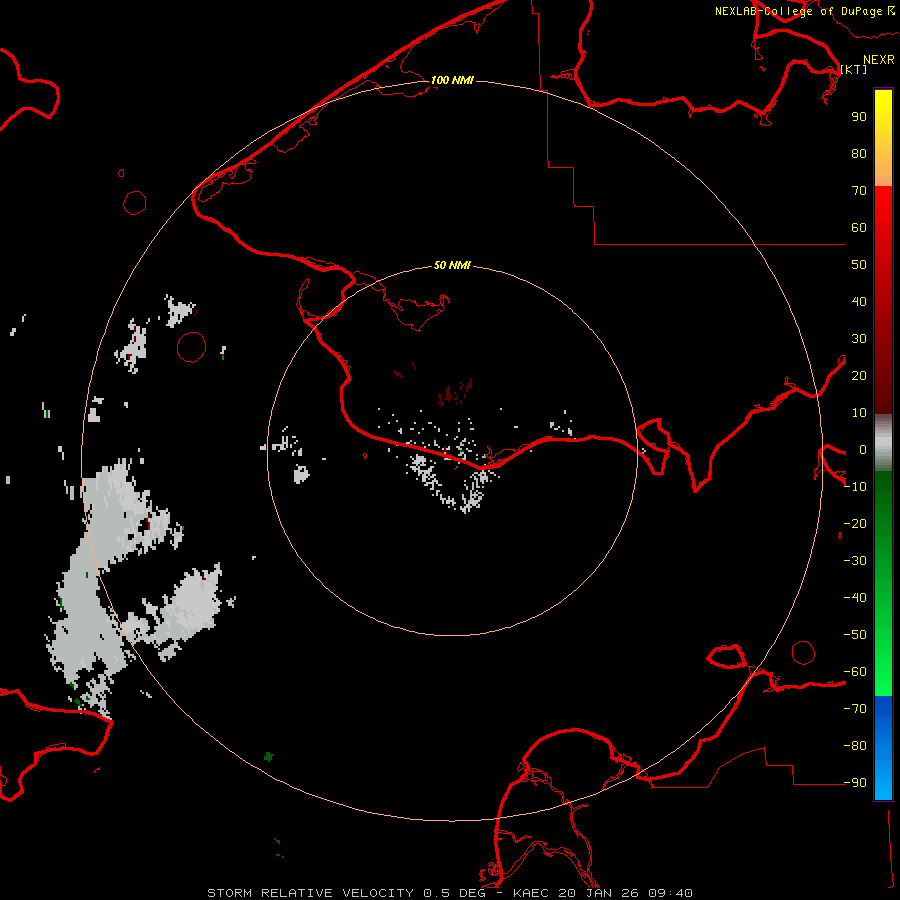
Task: Click the "50 NMI" range ring label
Action: click(452, 265)
